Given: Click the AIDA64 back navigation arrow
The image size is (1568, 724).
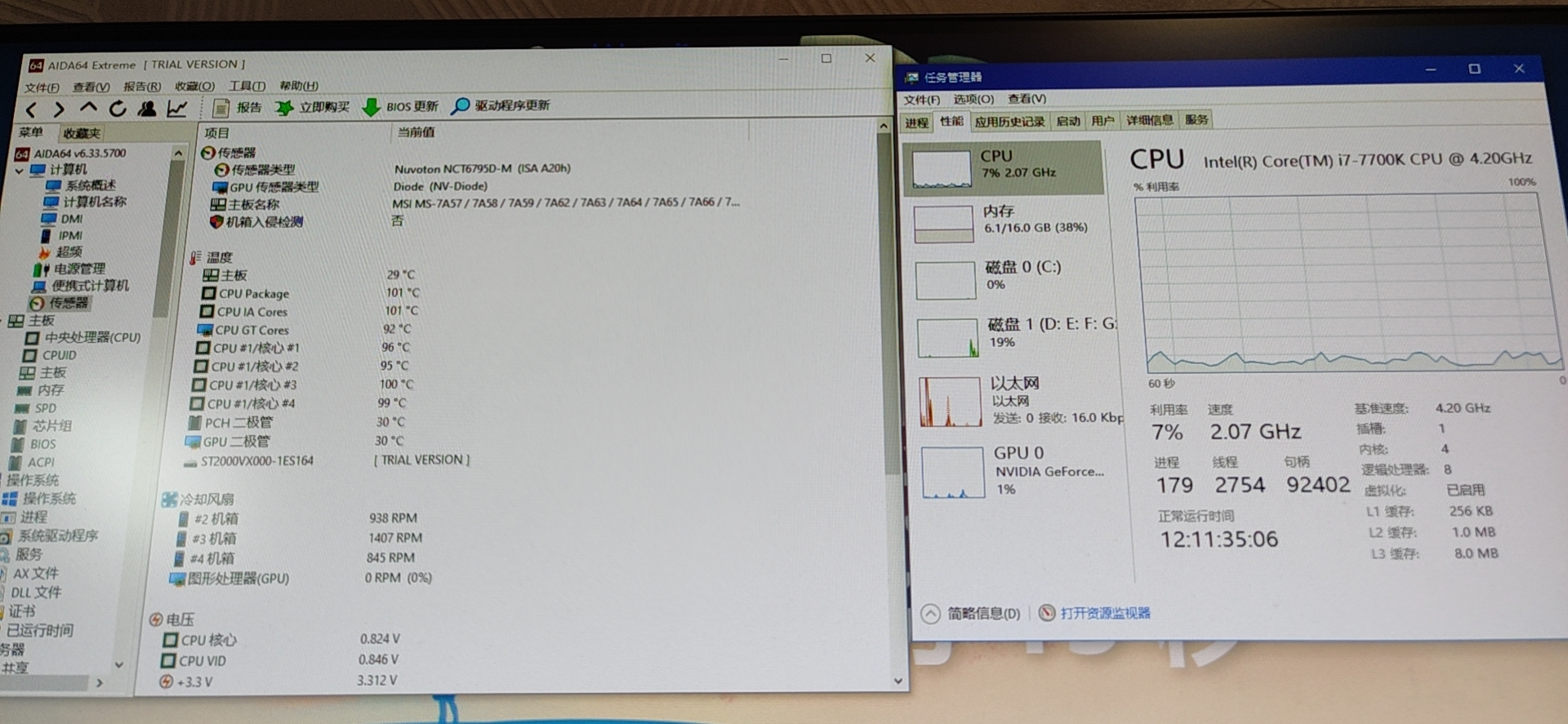Looking at the screenshot, I should coord(31,109).
